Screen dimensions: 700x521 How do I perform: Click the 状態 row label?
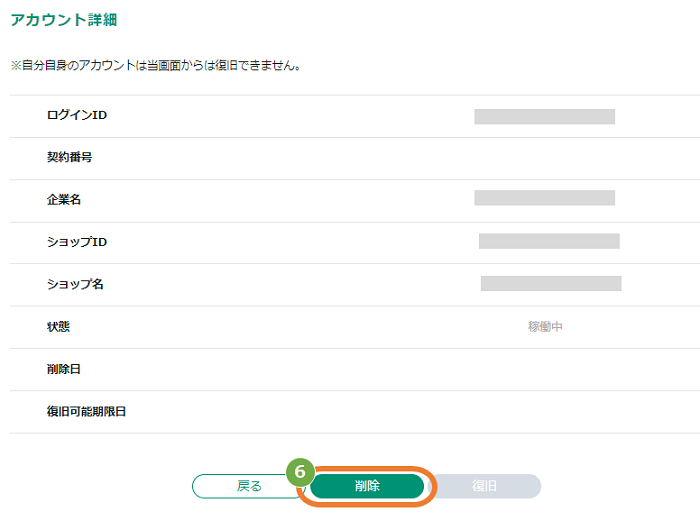[58, 327]
